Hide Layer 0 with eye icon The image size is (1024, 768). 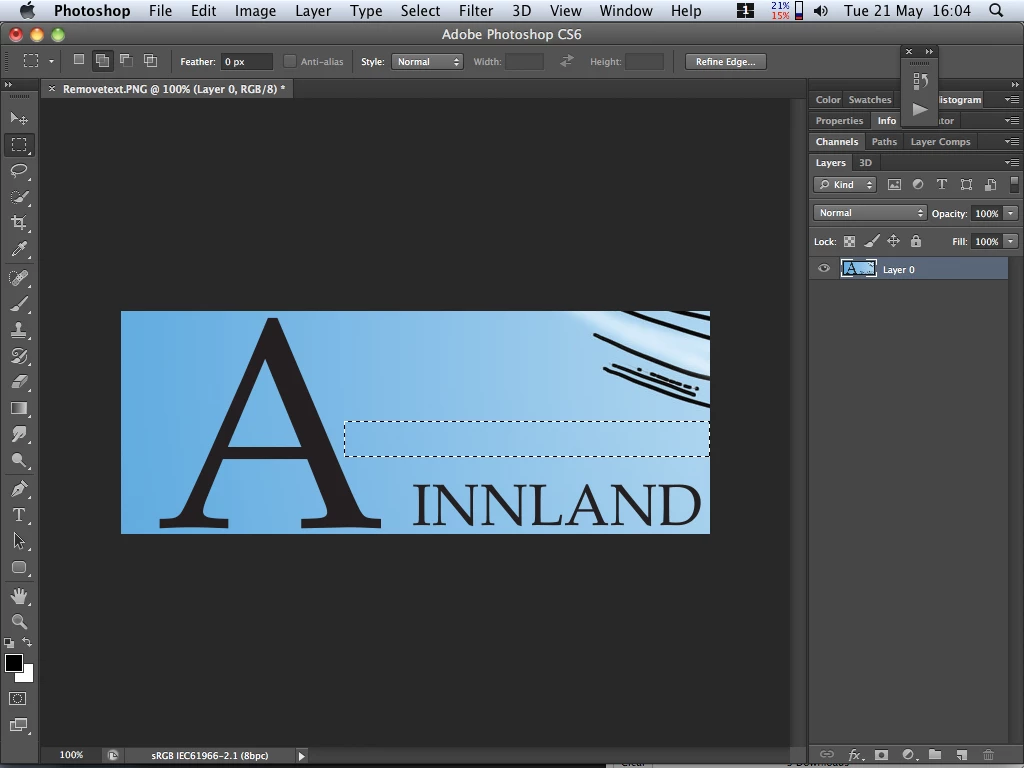point(824,268)
